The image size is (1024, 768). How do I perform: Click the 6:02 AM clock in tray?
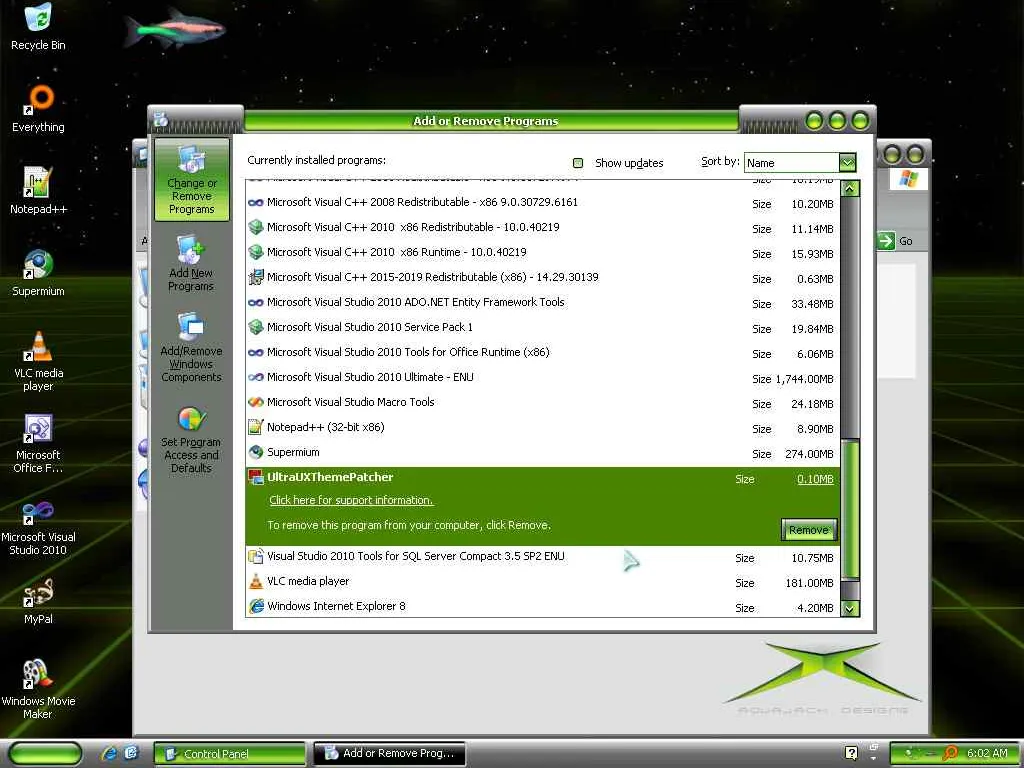(987, 753)
